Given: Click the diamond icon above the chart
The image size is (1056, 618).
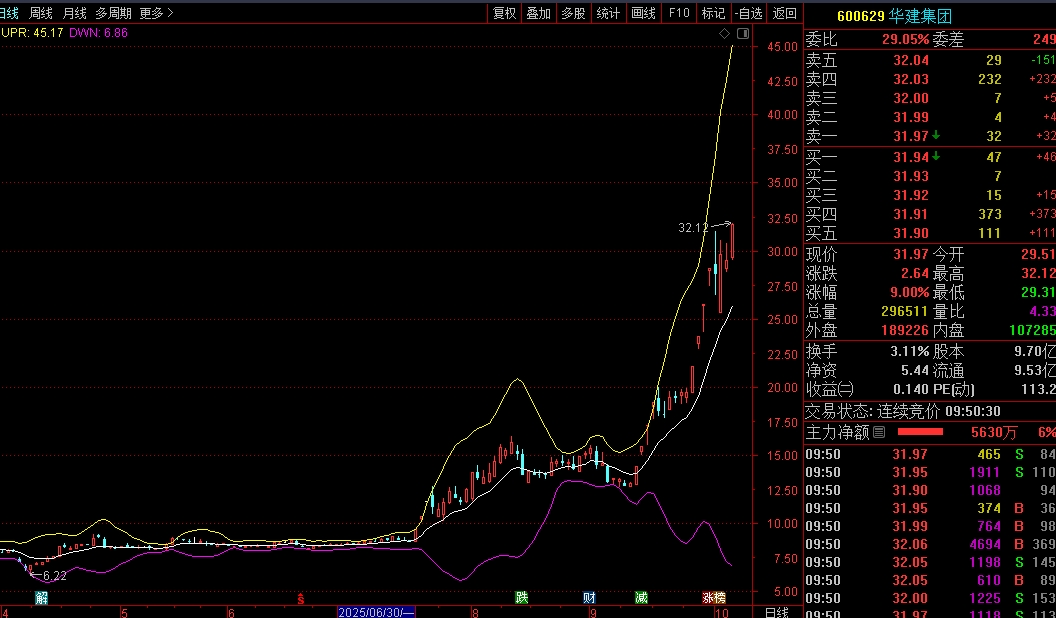Looking at the screenshot, I should [725, 33].
